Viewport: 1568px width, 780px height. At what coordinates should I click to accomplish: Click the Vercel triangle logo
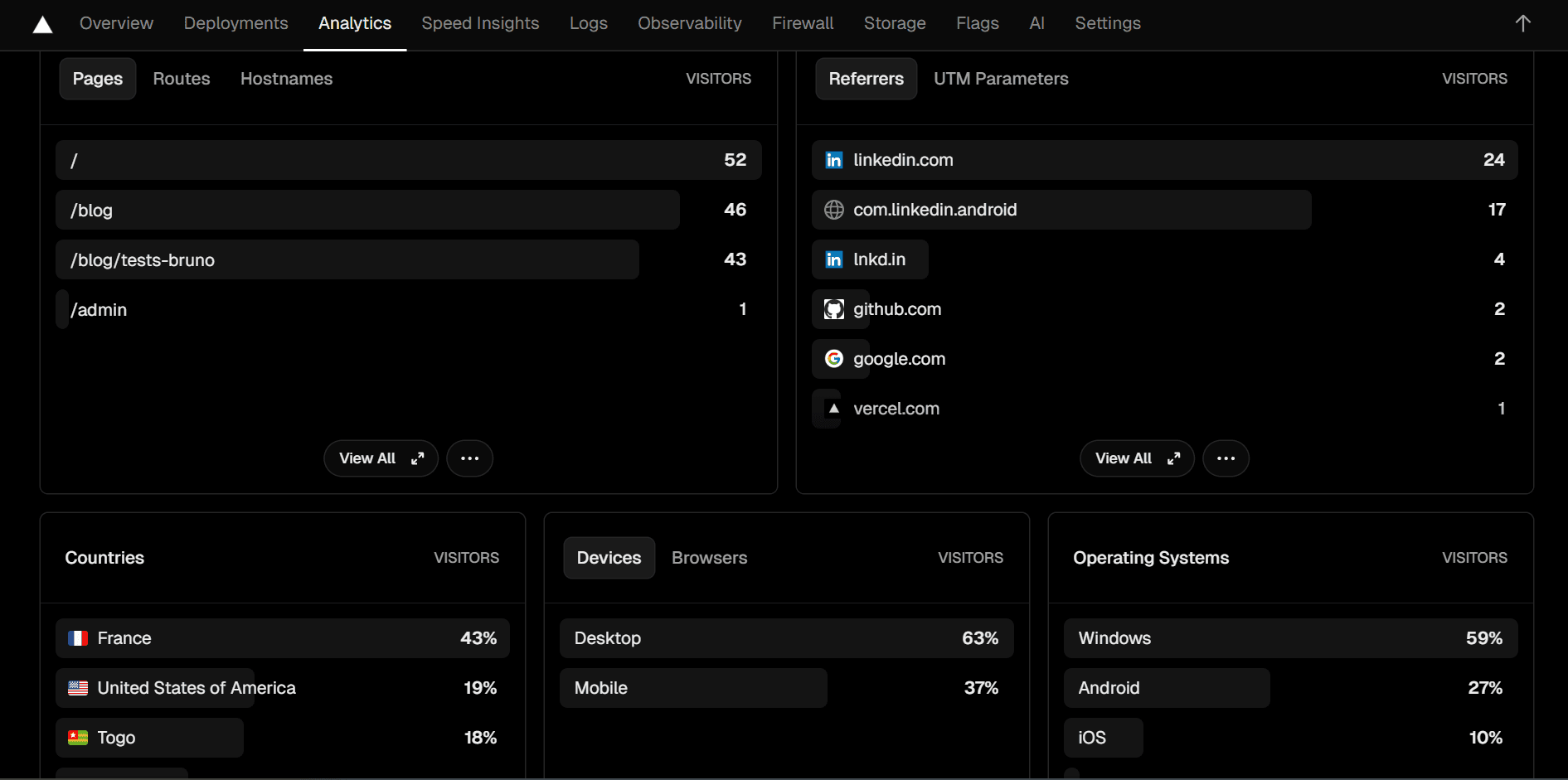click(42, 24)
